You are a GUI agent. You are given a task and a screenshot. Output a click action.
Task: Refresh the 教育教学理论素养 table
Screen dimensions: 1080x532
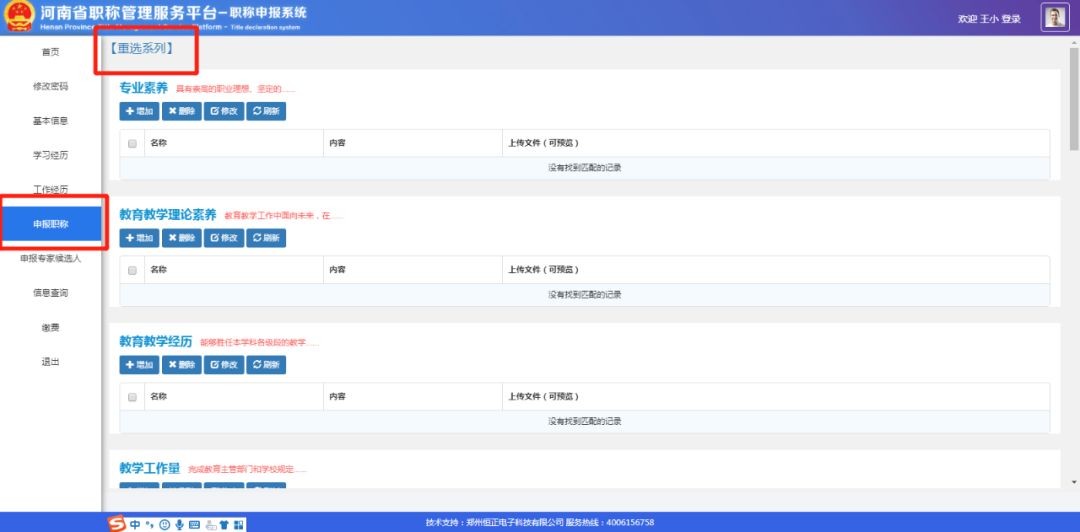[x=266, y=238]
